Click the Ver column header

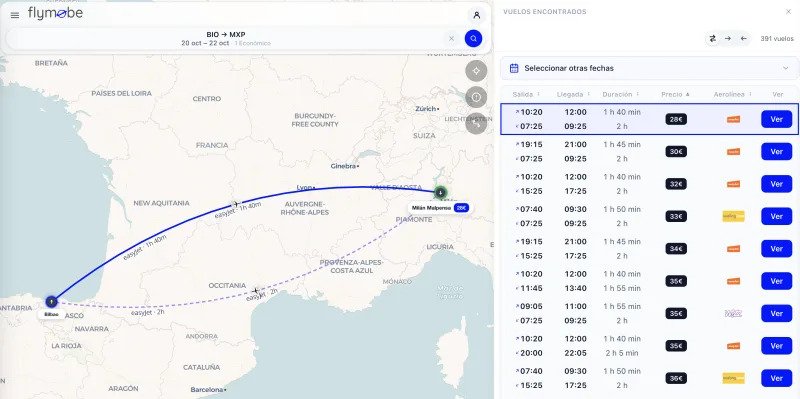pos(778,94)
